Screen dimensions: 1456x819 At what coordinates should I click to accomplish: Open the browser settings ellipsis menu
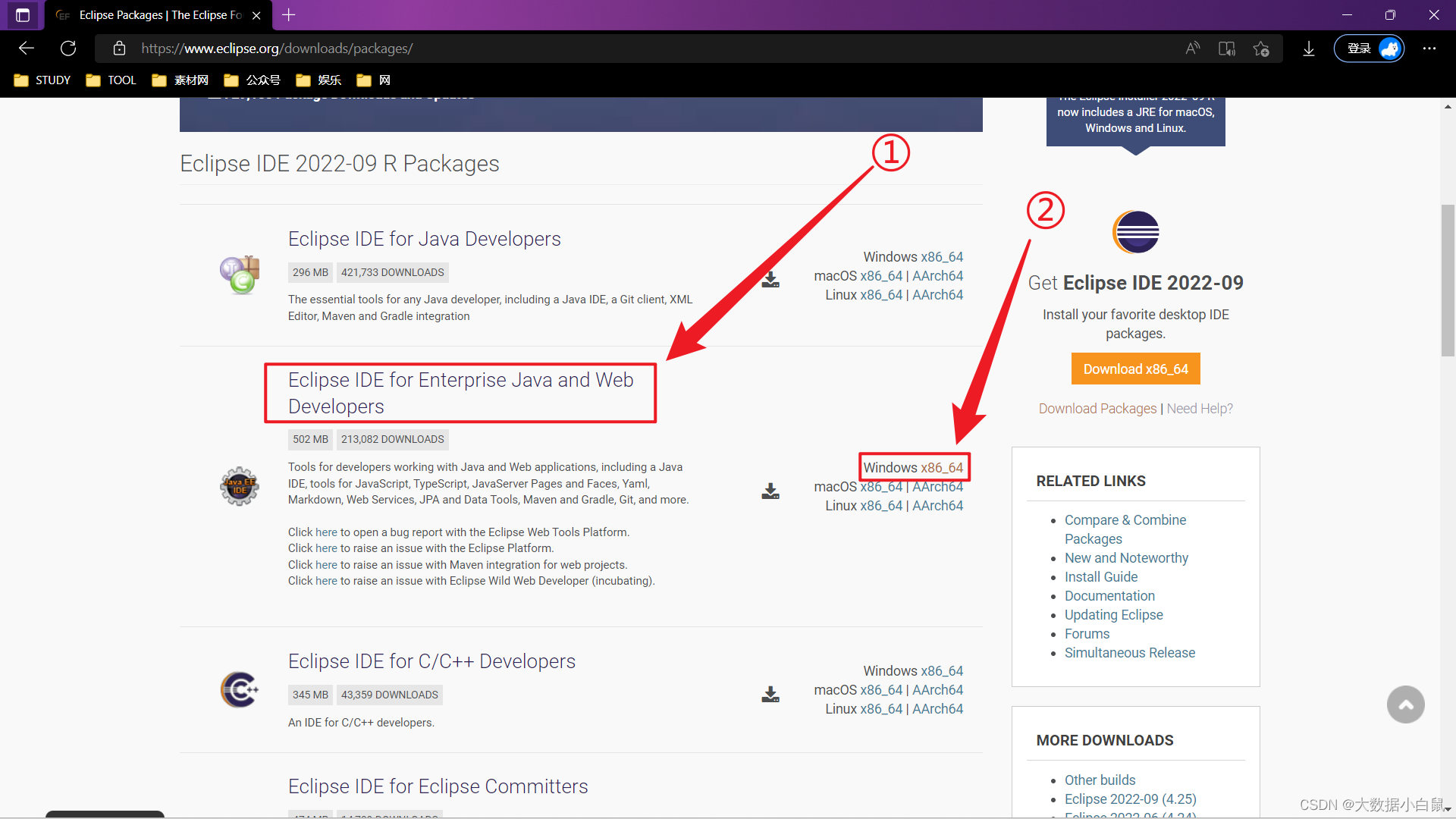click(x=1429, y=49)
